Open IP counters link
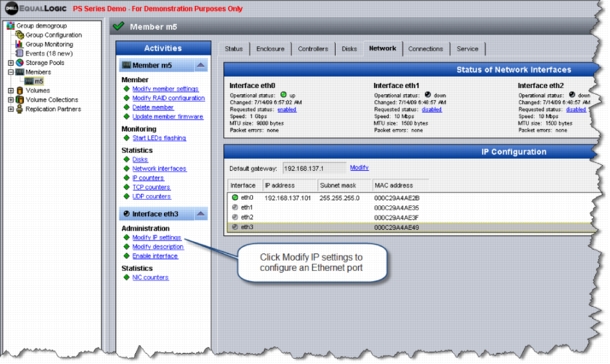Image resolution: width=610 pixels, height=364 pixels. 148,178
